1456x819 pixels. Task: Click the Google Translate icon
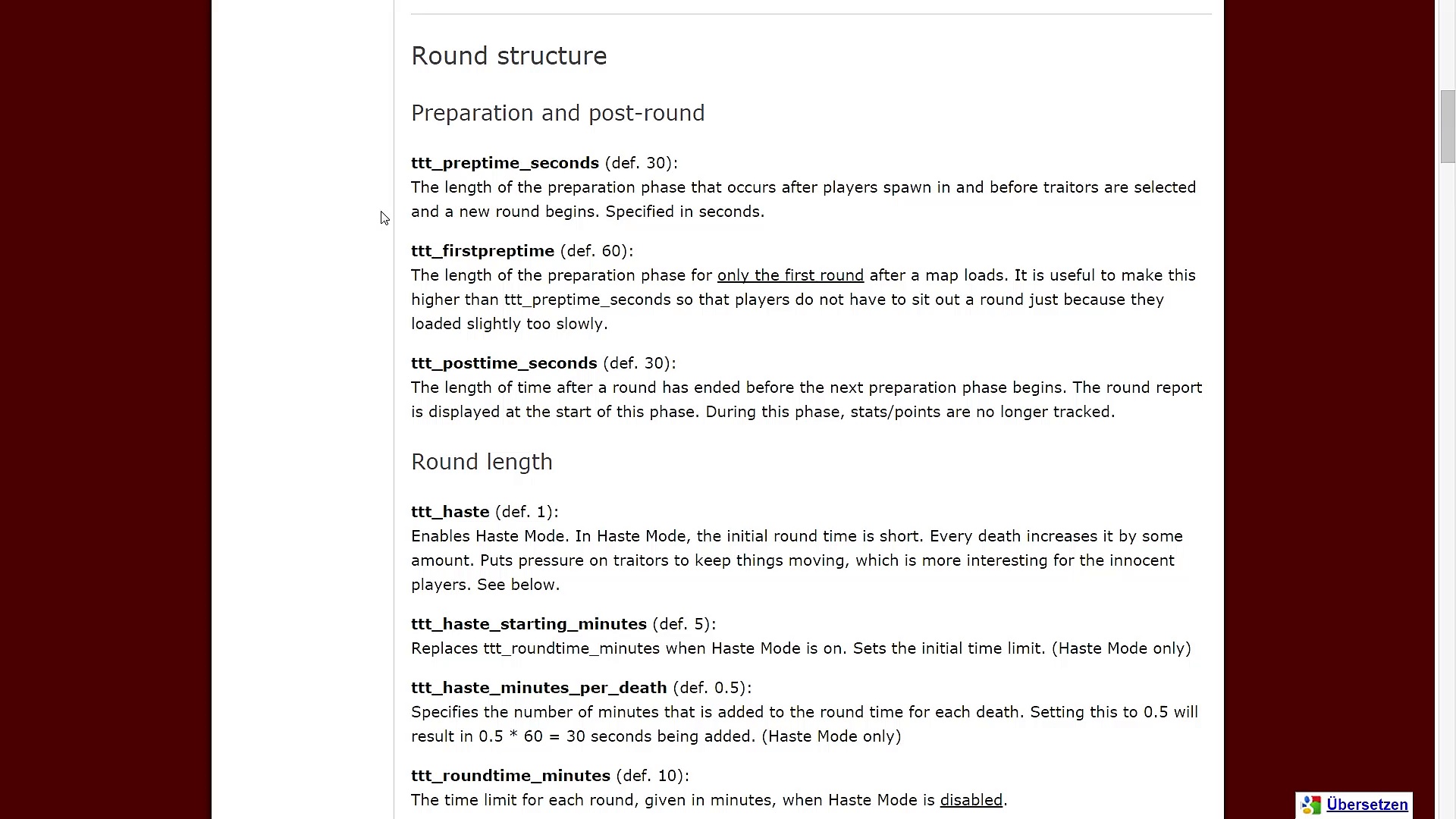(x=1311, y=805)
